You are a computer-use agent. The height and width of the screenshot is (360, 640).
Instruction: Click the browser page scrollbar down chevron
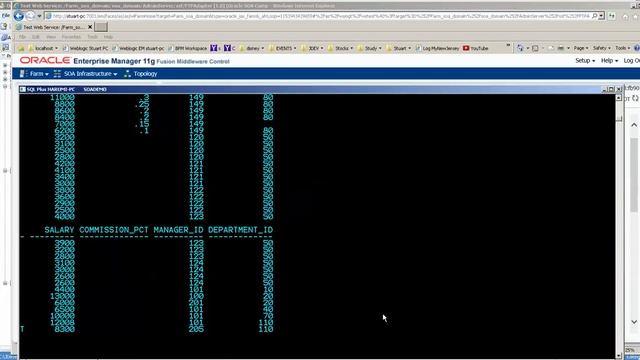634,322
